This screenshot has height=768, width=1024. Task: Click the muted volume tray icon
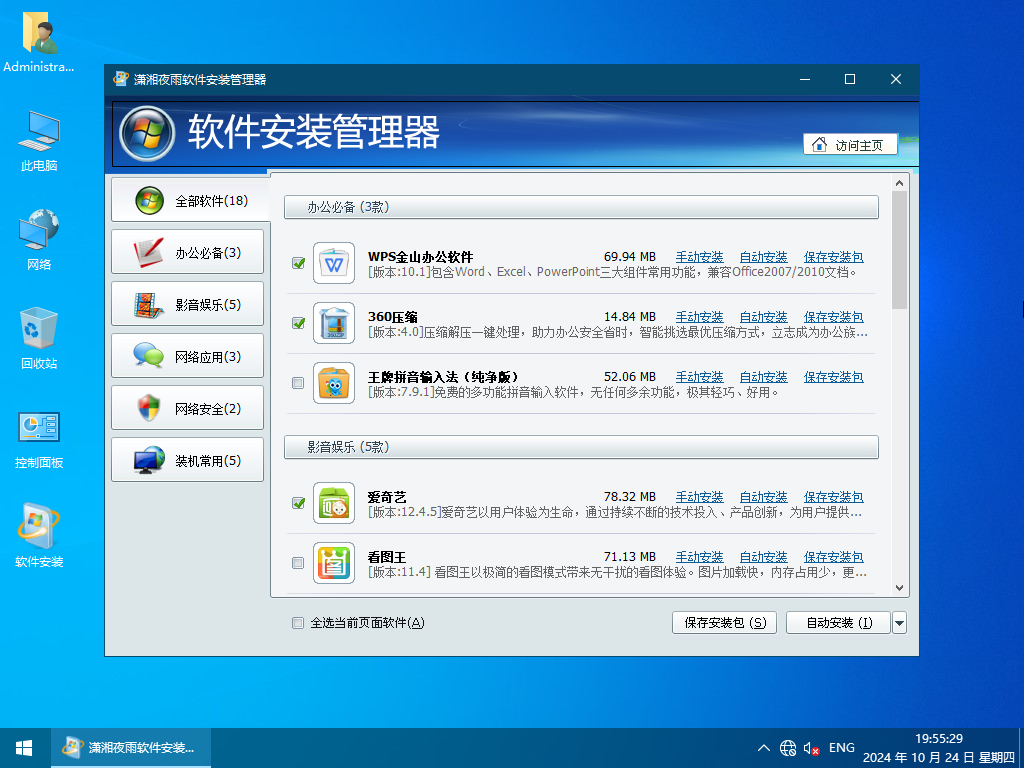(x=812, y=748)
